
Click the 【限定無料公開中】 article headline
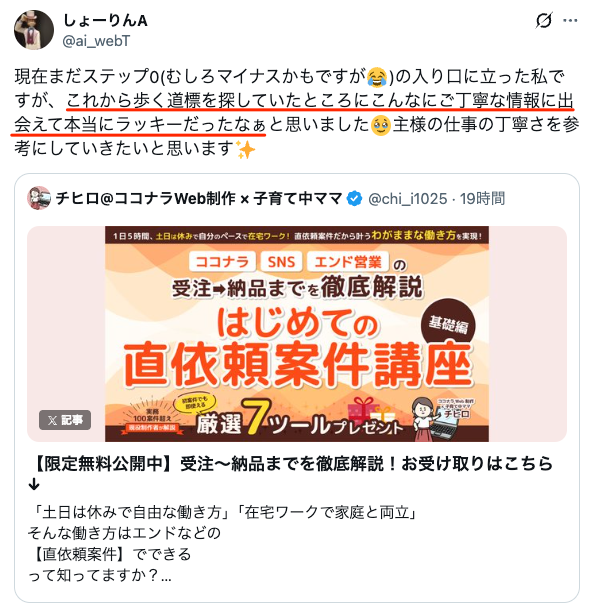tap(291, 473)
